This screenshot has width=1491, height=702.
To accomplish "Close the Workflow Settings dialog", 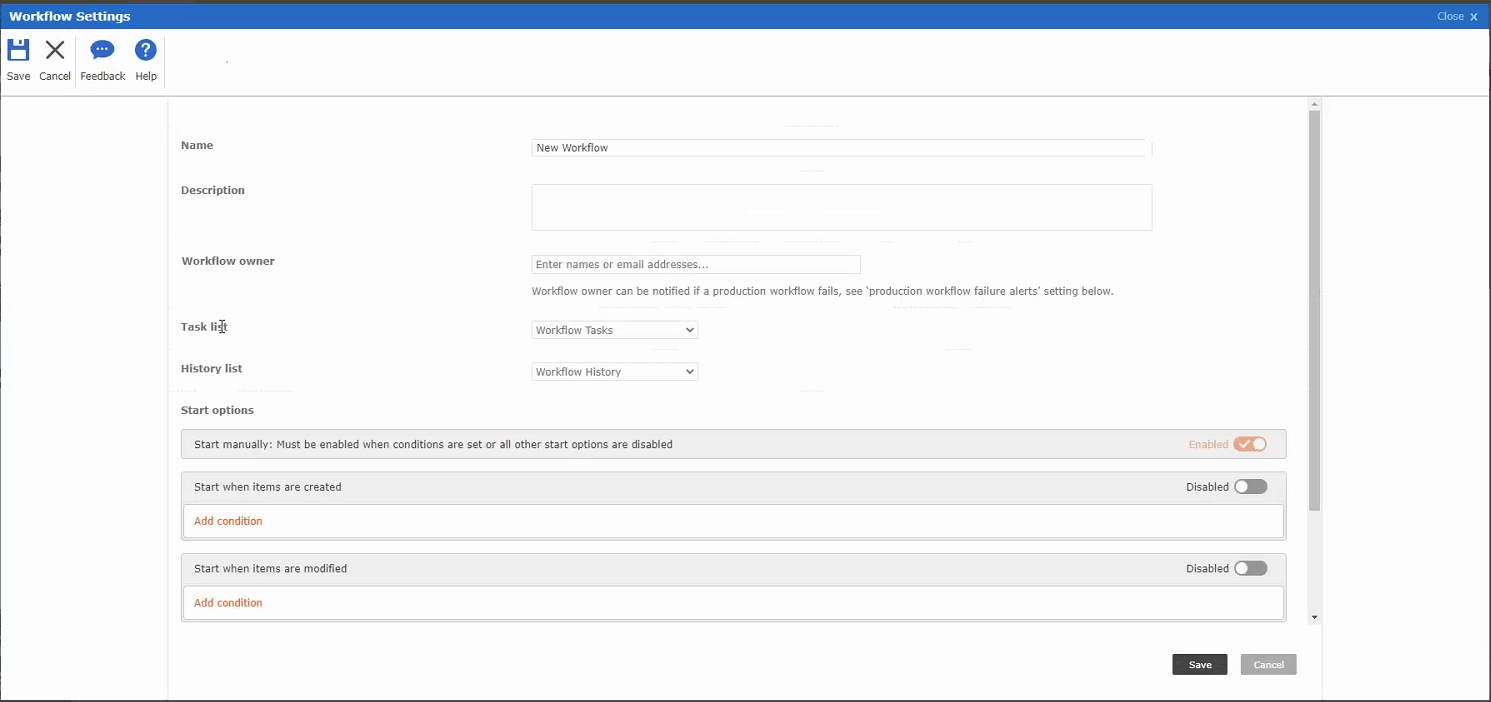I will [x=1457, y=16].
